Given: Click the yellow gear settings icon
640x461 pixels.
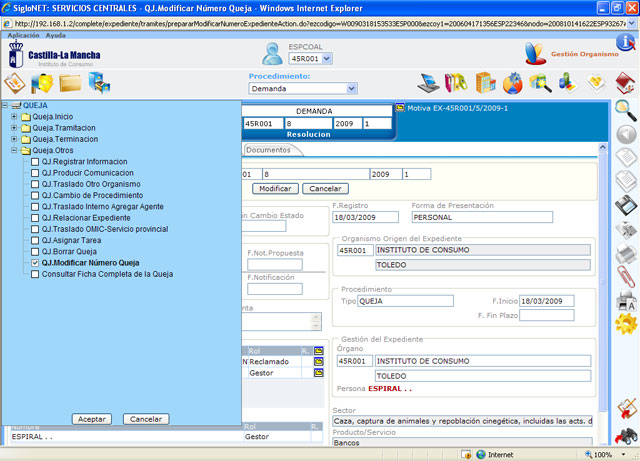Looking at the screenshot, I should pos(626,325).
